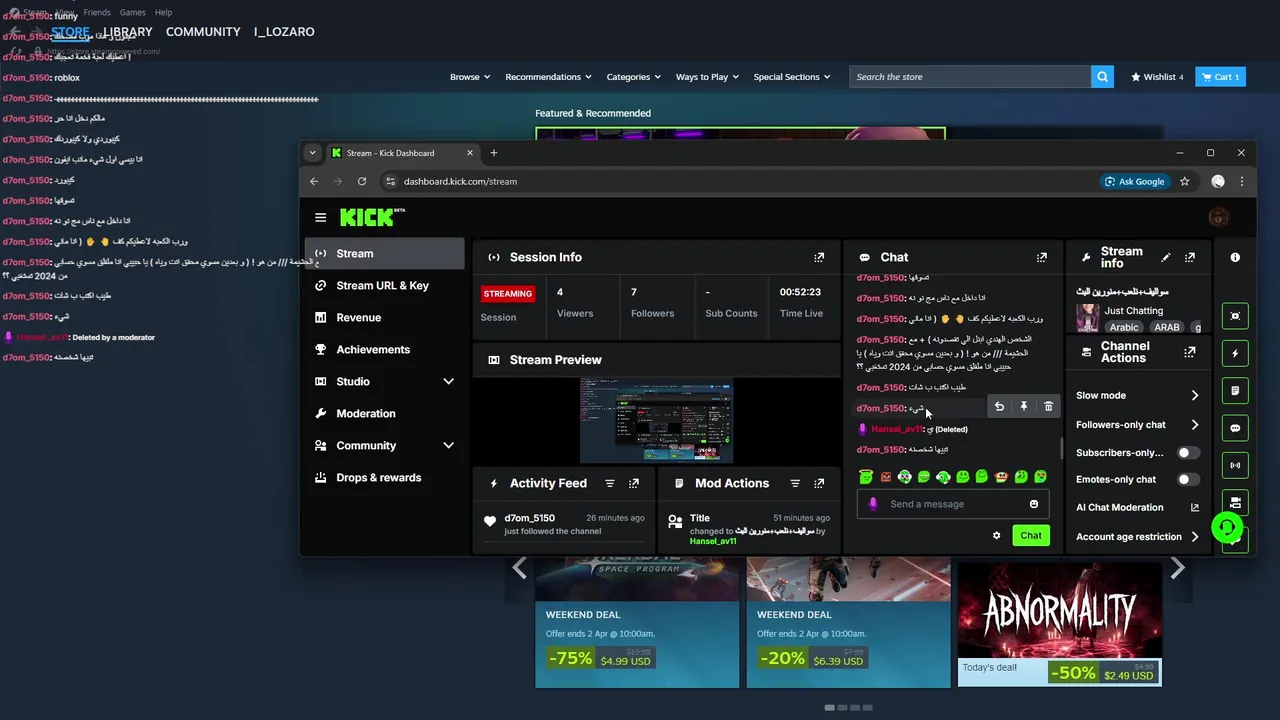Toggle Subscribers-only chat switch
This screenshot has width=1280, height=720.
(x=1187, y=453)
